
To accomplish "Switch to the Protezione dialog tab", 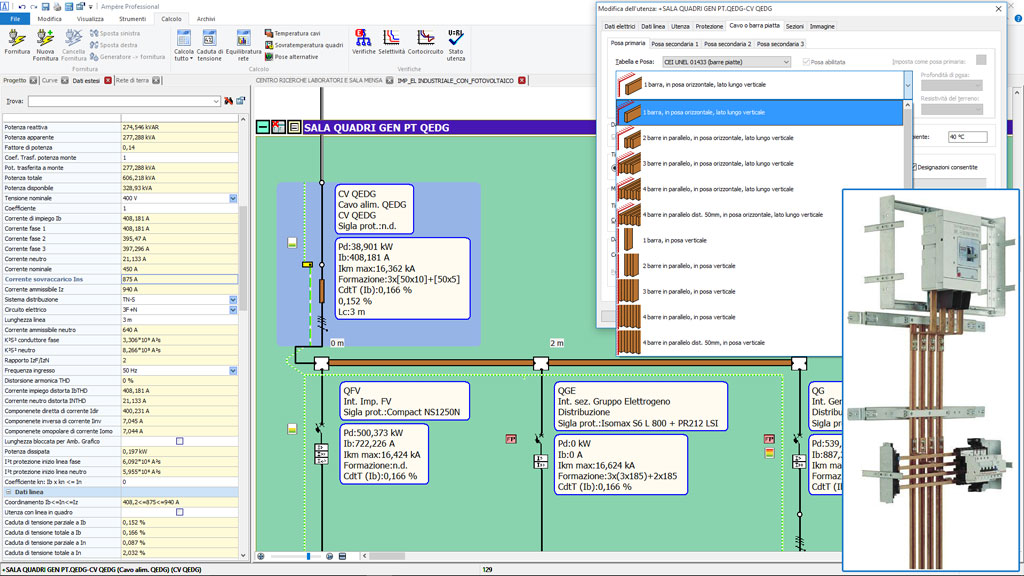I will [x=709, y=27].
